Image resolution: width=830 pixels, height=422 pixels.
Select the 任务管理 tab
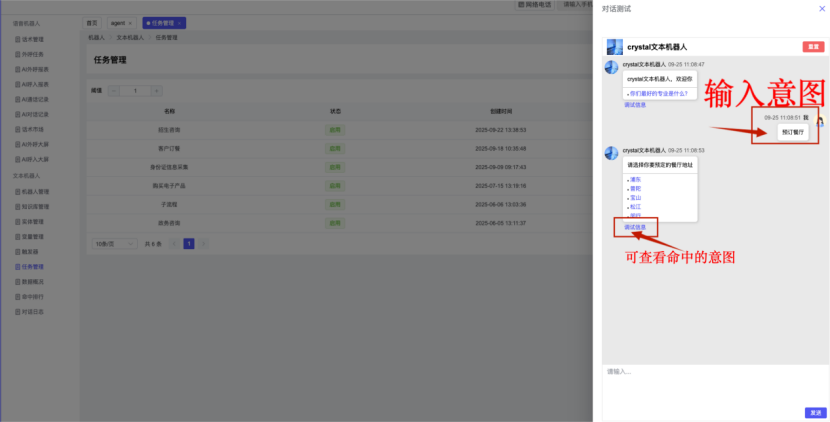[162, 22]
